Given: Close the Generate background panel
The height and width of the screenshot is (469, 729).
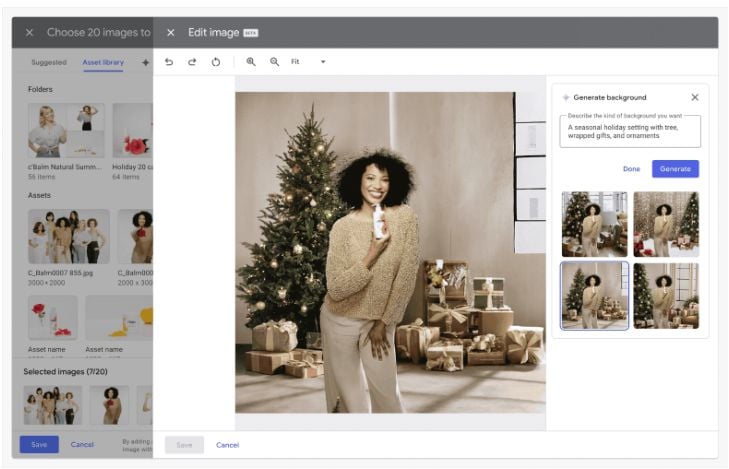Looking at the screenshot, I should [695, 97].
